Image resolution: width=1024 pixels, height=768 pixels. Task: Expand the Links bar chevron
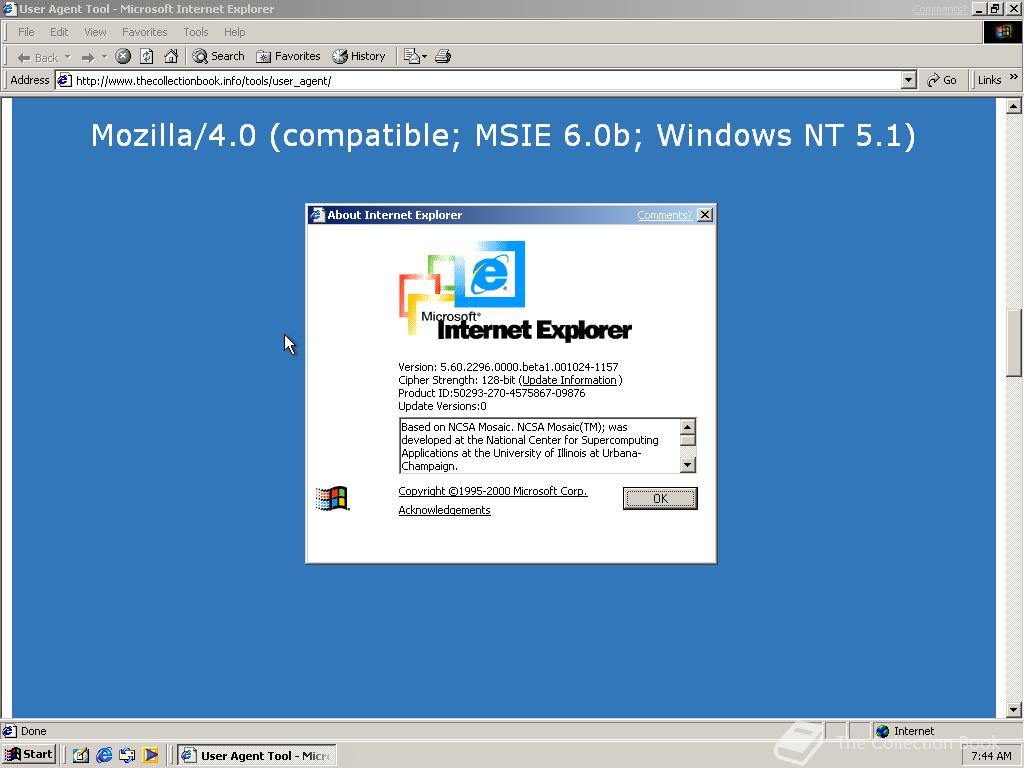tap(1014, 77)
